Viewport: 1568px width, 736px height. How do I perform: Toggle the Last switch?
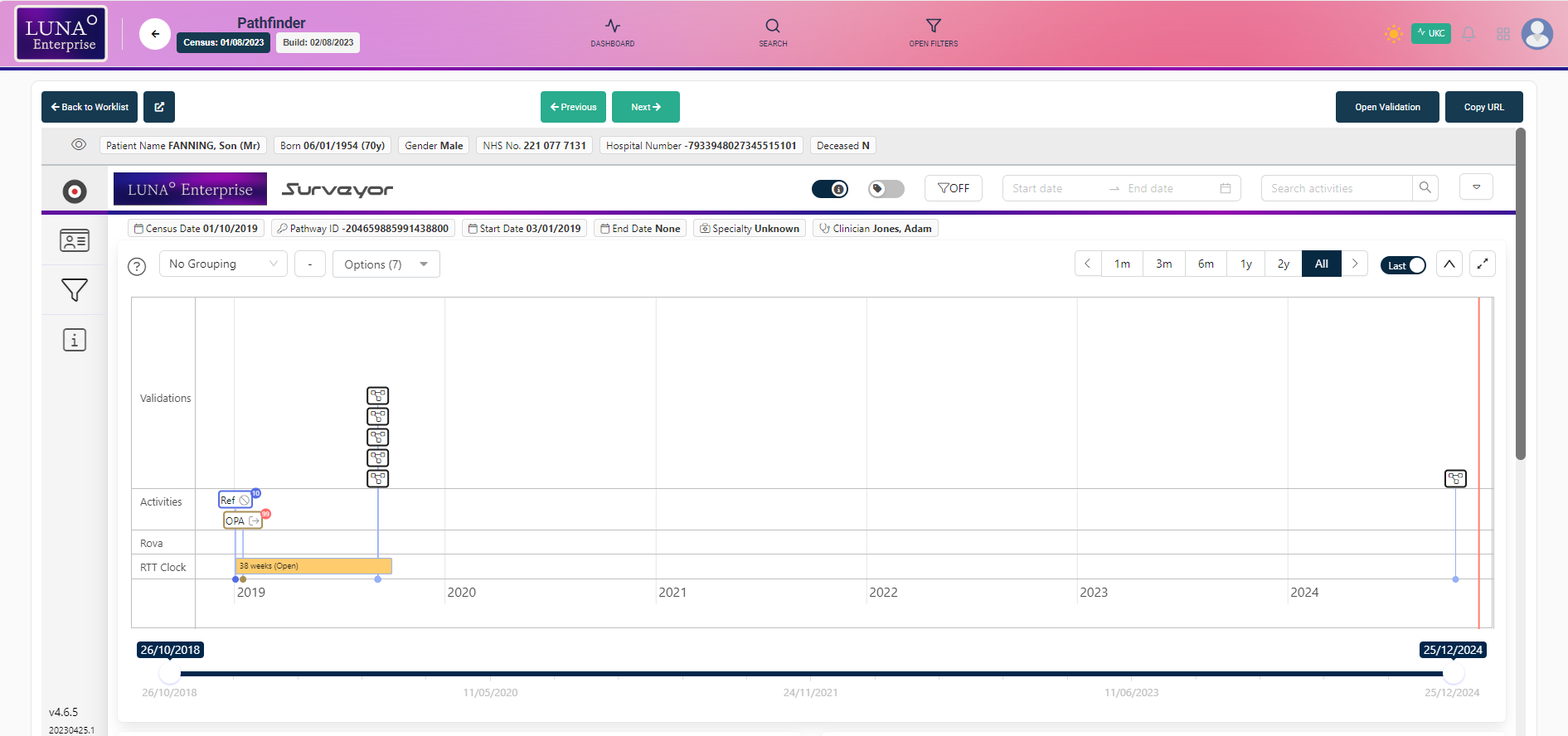[x=1402, y=265]
